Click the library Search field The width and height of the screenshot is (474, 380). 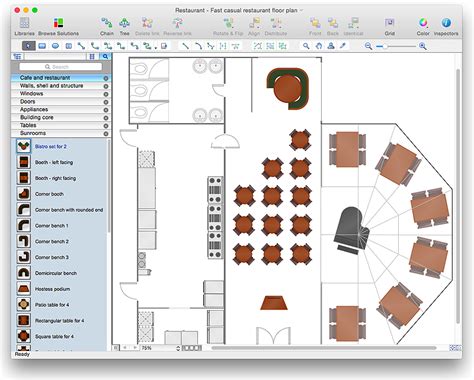(60, 67)
